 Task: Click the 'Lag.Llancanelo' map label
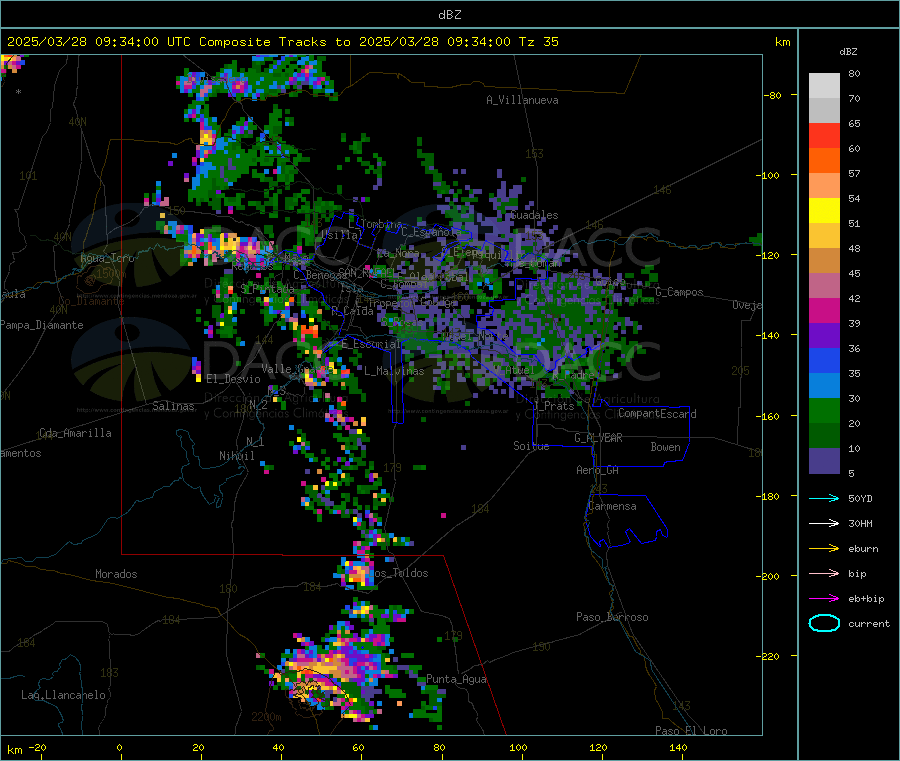pyautogui.click(x=63, y=695)
